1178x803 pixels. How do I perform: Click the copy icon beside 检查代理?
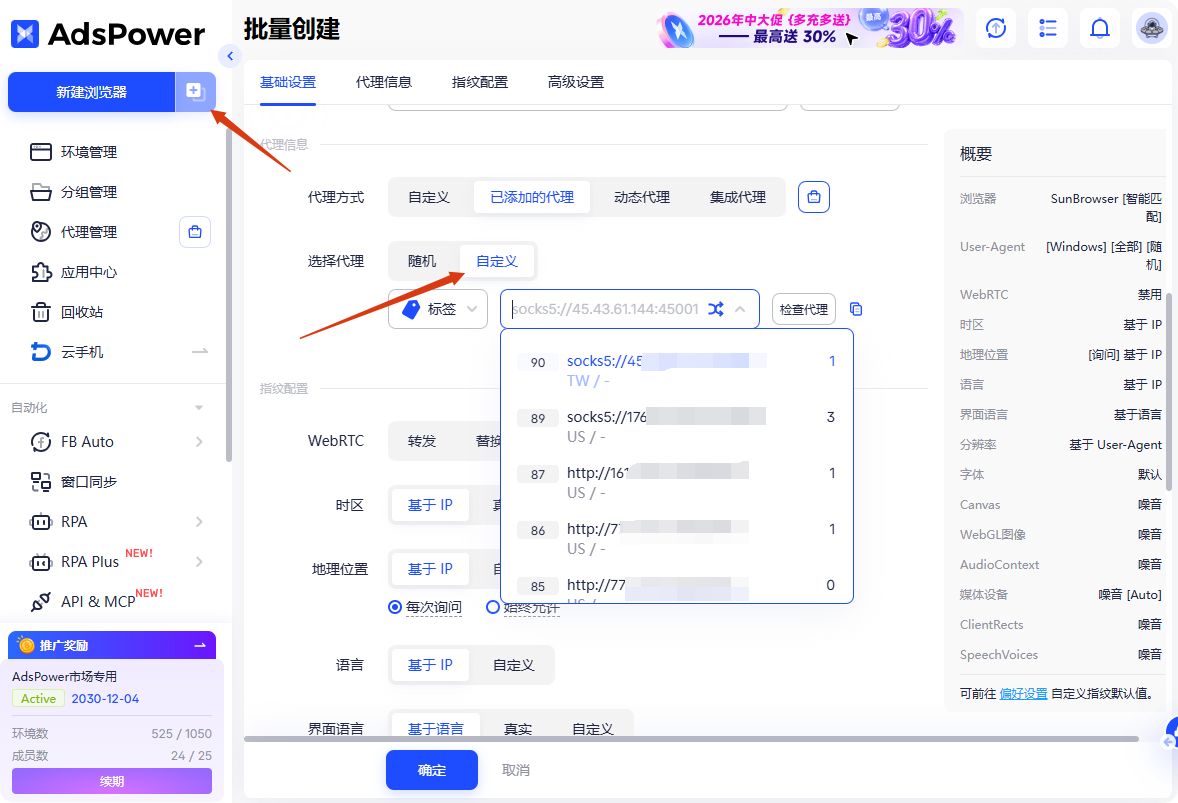click(x=856, y=309)
